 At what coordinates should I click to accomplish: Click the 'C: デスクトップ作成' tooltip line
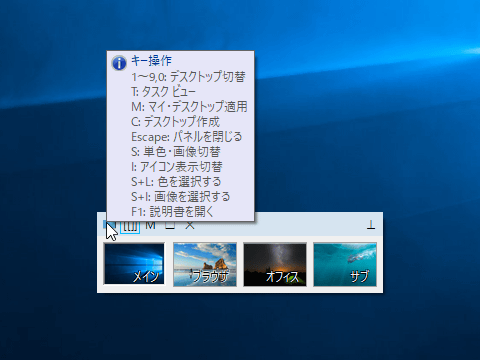point(175,122)
